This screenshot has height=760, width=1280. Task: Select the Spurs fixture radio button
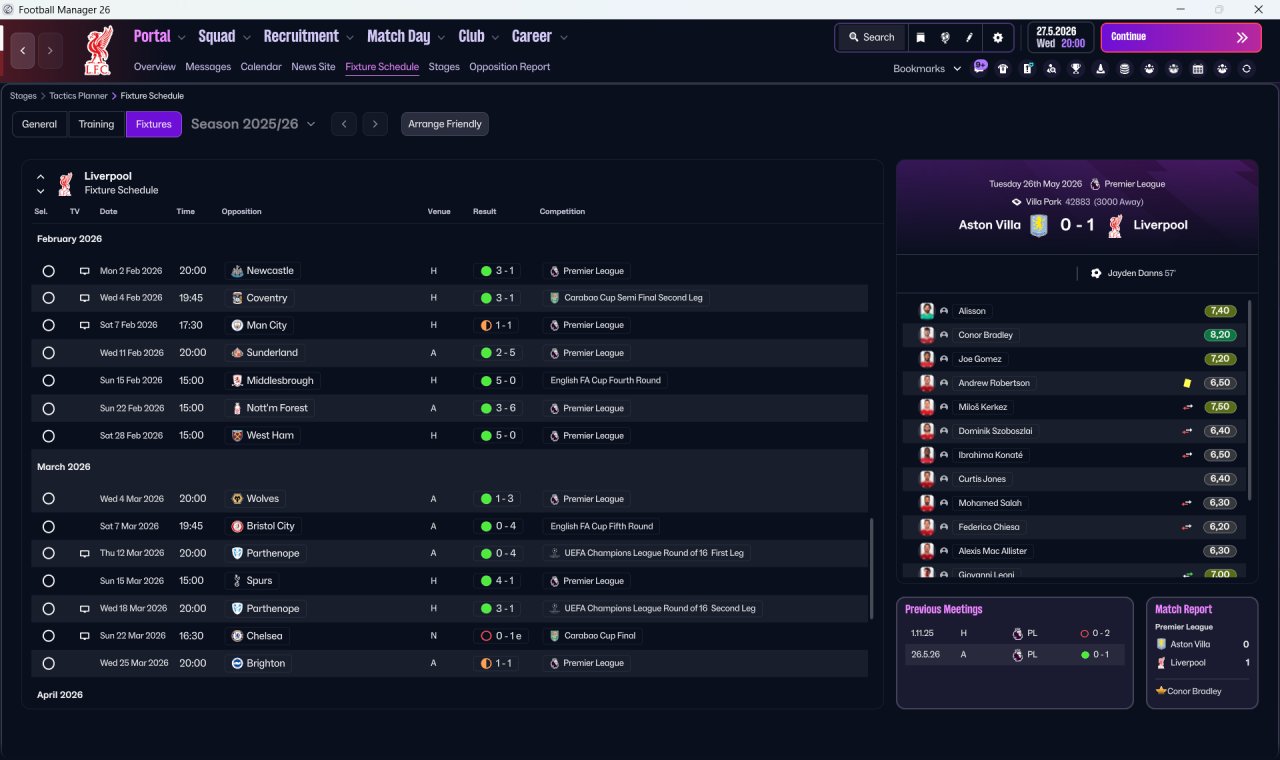click(48, 581)
